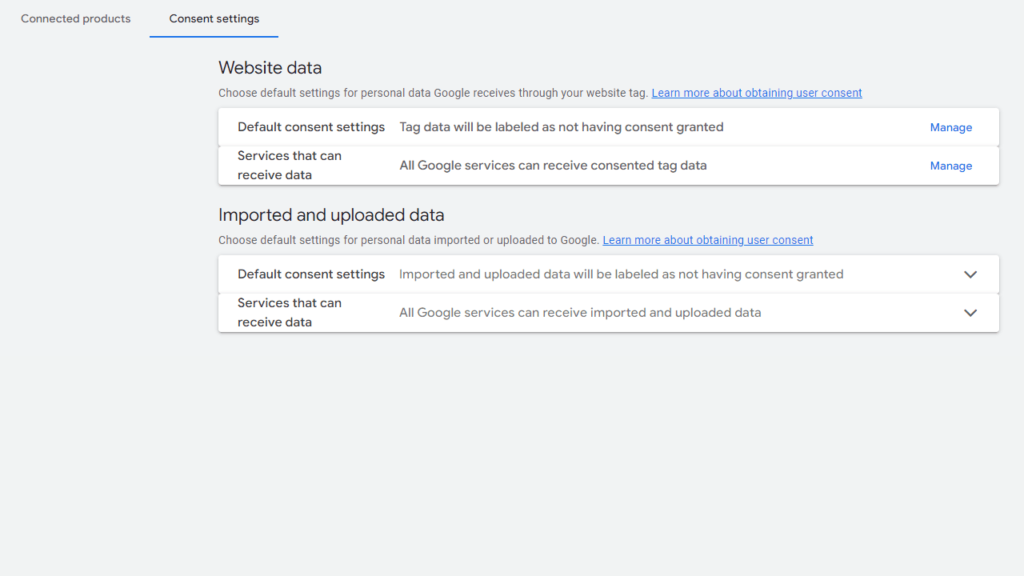
Task: Click Imported data 'Services that can receive data' label
Action: [289, 313]
